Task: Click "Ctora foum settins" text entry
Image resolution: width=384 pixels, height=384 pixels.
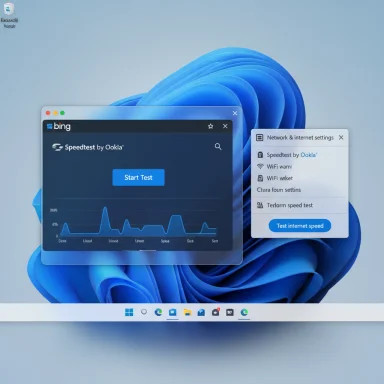Action: pos(279,190)
